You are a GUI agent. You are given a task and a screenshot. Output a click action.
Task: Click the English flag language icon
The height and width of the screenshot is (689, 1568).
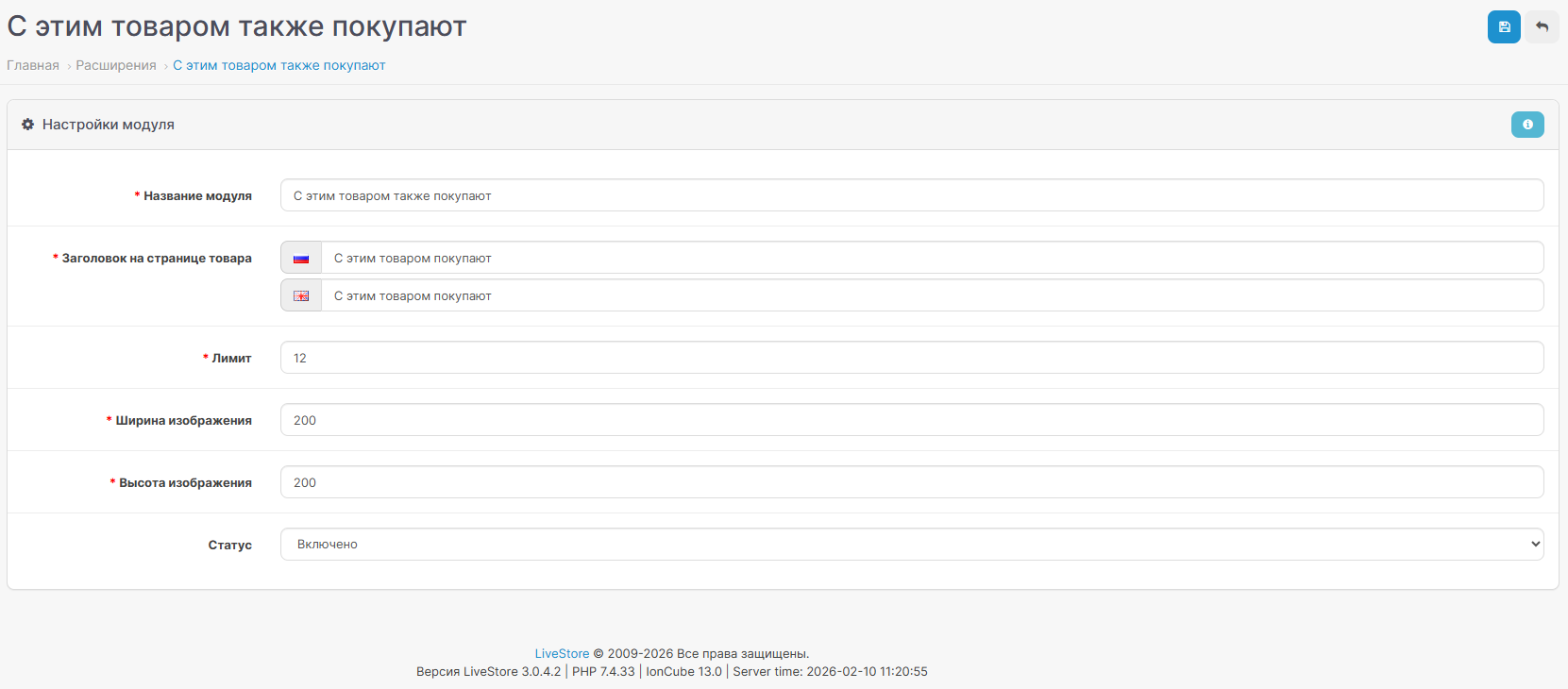coord(301,295)
